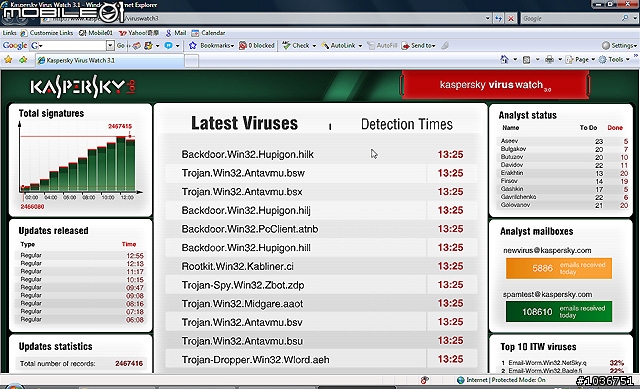Click the 0 blocked popup blocker icon
640x389 pixels.
point(243,45)
